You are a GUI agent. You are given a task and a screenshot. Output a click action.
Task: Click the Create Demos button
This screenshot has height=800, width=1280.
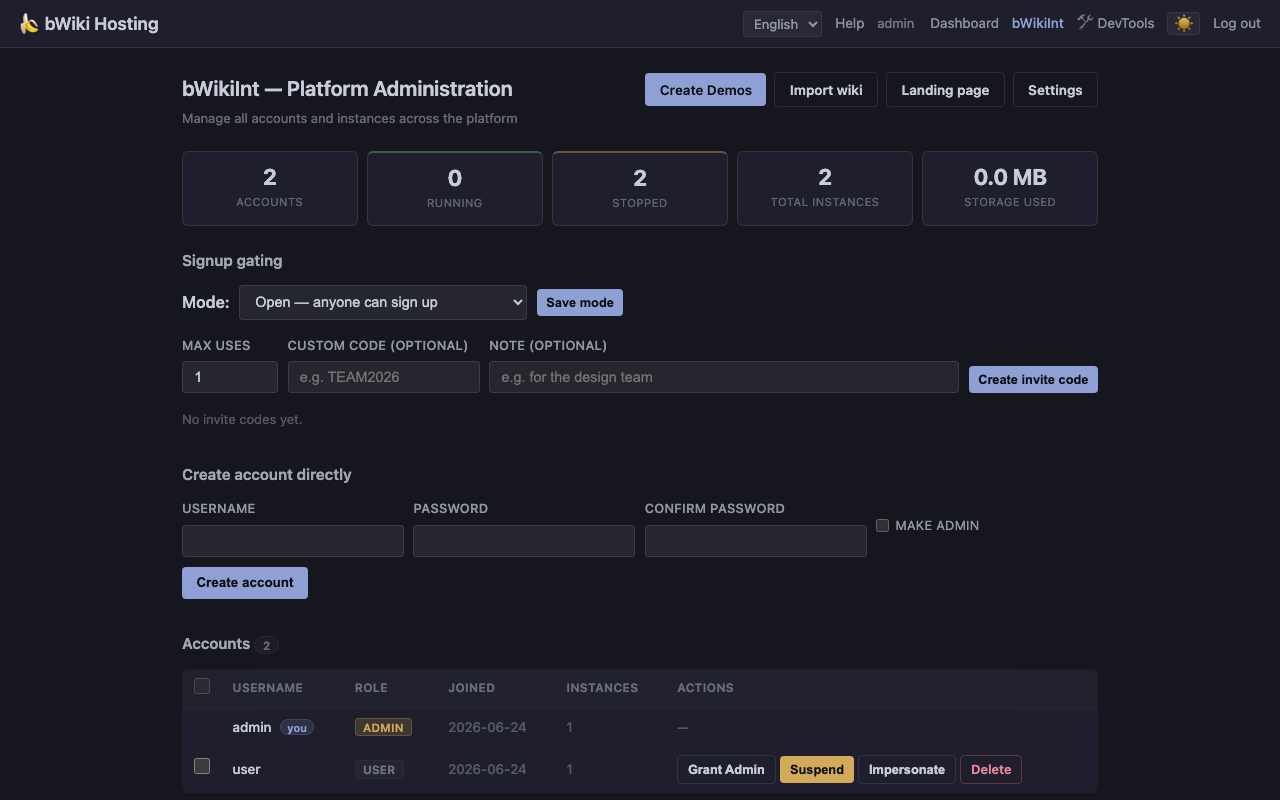705,90
